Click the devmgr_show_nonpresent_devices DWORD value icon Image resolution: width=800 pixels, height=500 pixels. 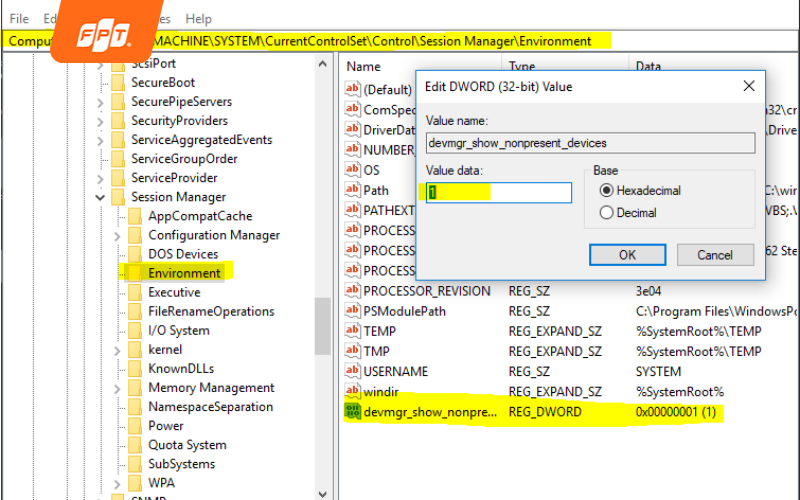click(352, 412)
